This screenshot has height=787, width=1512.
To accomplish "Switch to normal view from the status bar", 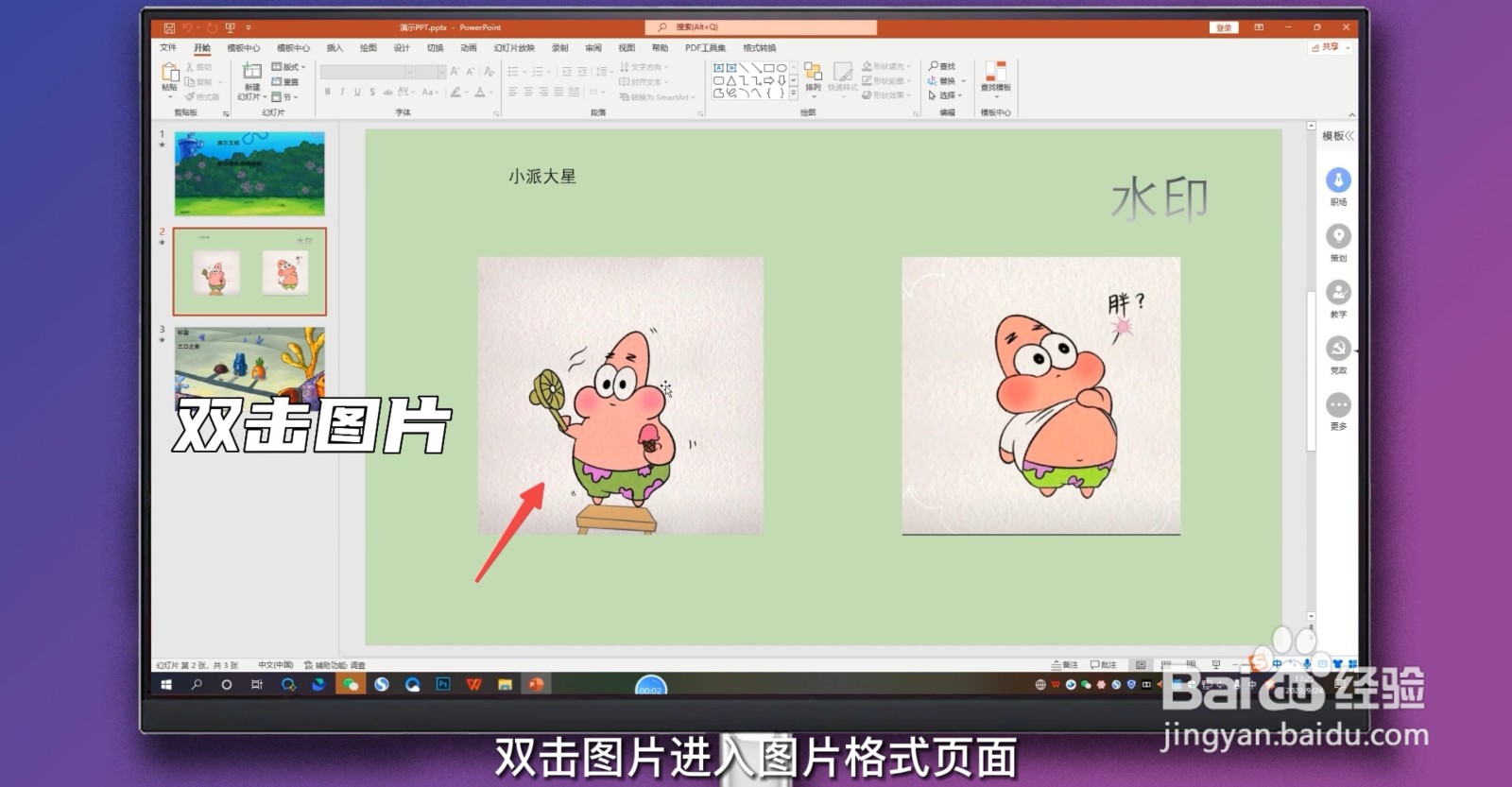I will pos(1141,664).
